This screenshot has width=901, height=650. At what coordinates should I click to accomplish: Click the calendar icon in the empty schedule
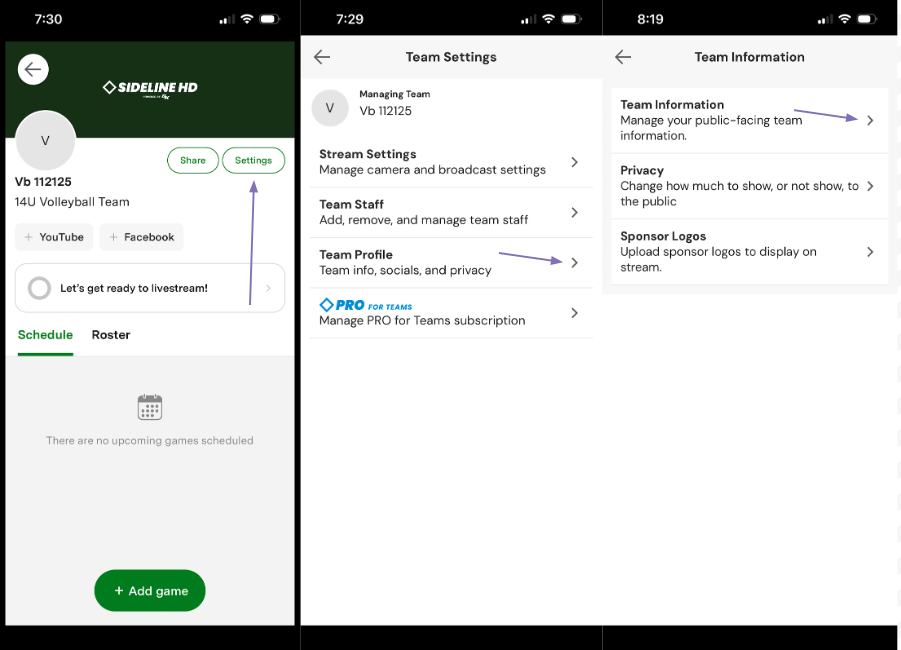click(x=150, y=407)
